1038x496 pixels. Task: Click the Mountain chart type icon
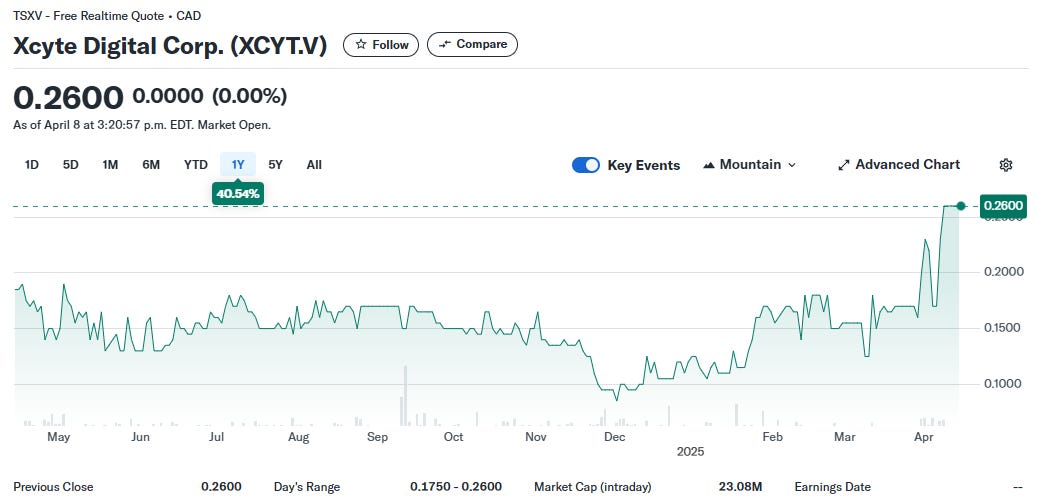coord(709,165)
